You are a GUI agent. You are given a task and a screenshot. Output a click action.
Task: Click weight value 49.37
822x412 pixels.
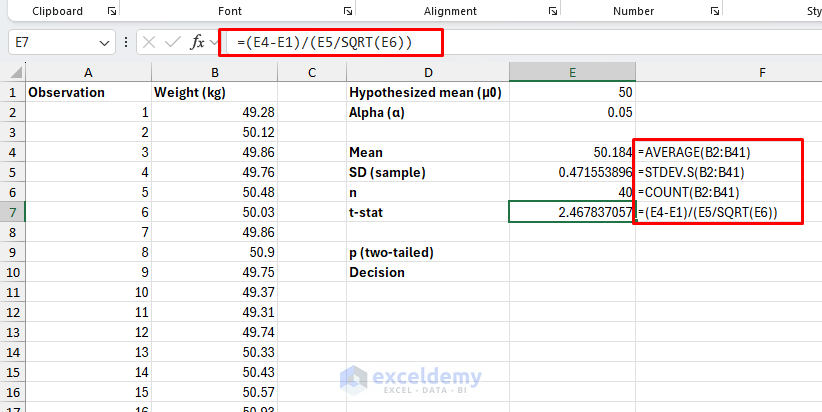coord(214,292)
